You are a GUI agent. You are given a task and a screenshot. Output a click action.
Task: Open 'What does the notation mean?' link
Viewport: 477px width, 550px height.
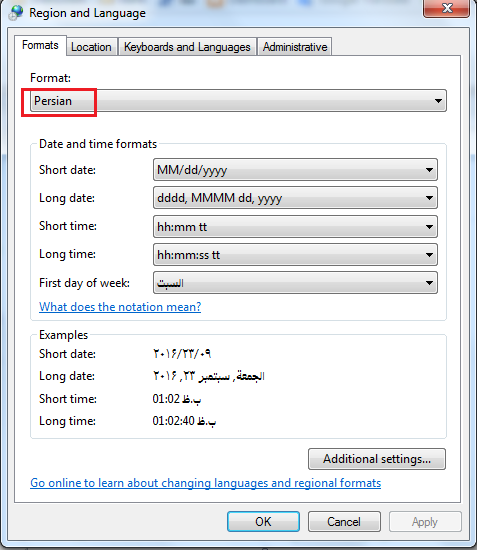point(120,307)
